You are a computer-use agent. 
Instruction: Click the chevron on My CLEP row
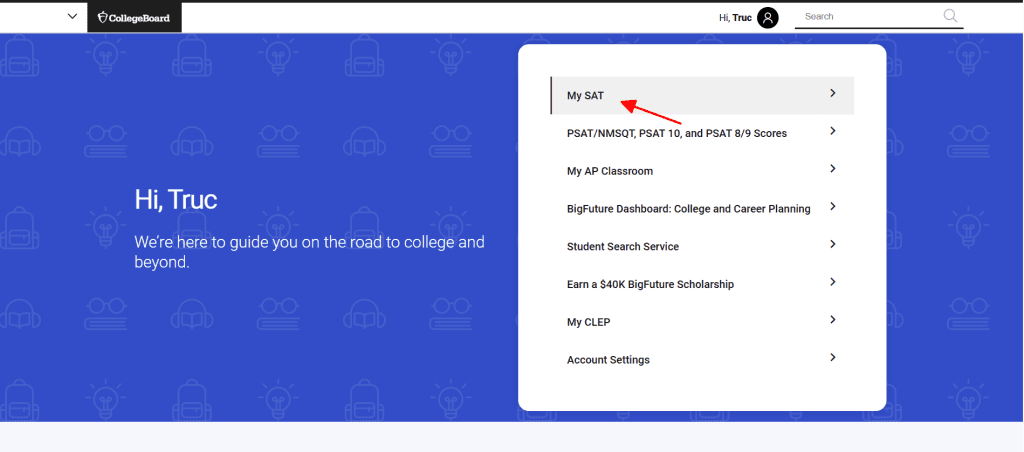point(833,319)
